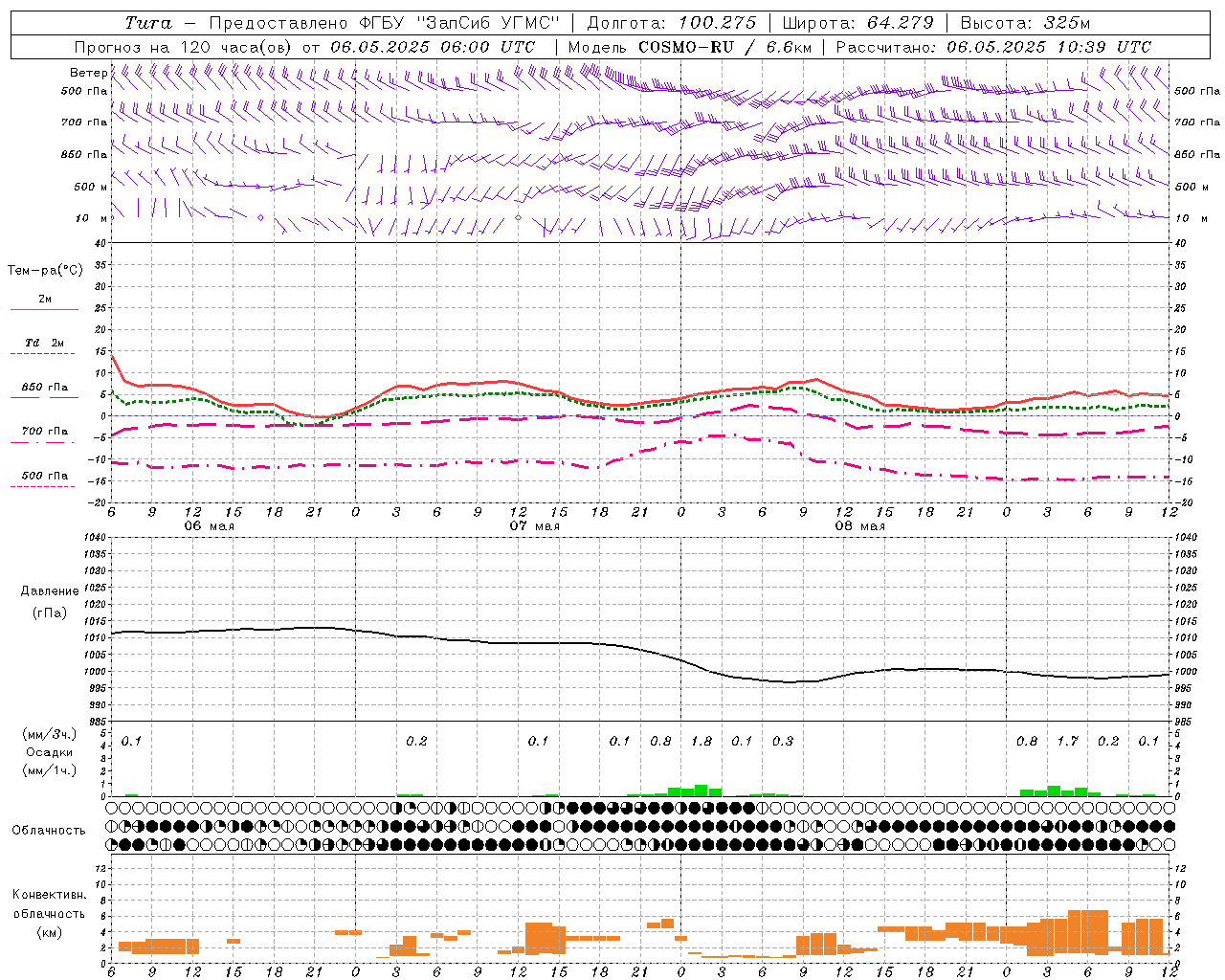This screenshot has height=980, width=1225.
Task: Click the 10 м wind level label on left axis
Action: [x=91, y=218]
